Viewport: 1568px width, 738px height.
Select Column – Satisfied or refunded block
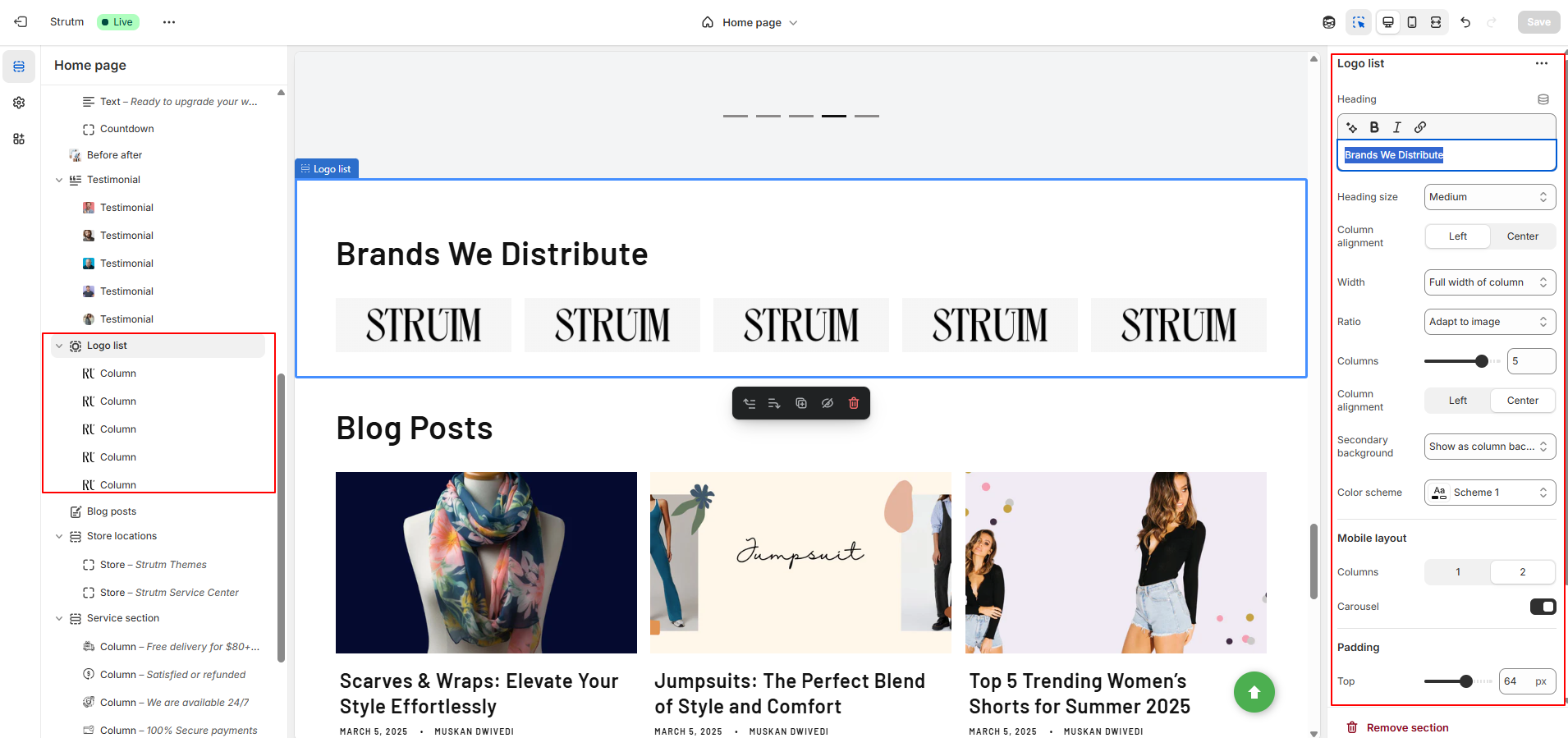point(172,675)
